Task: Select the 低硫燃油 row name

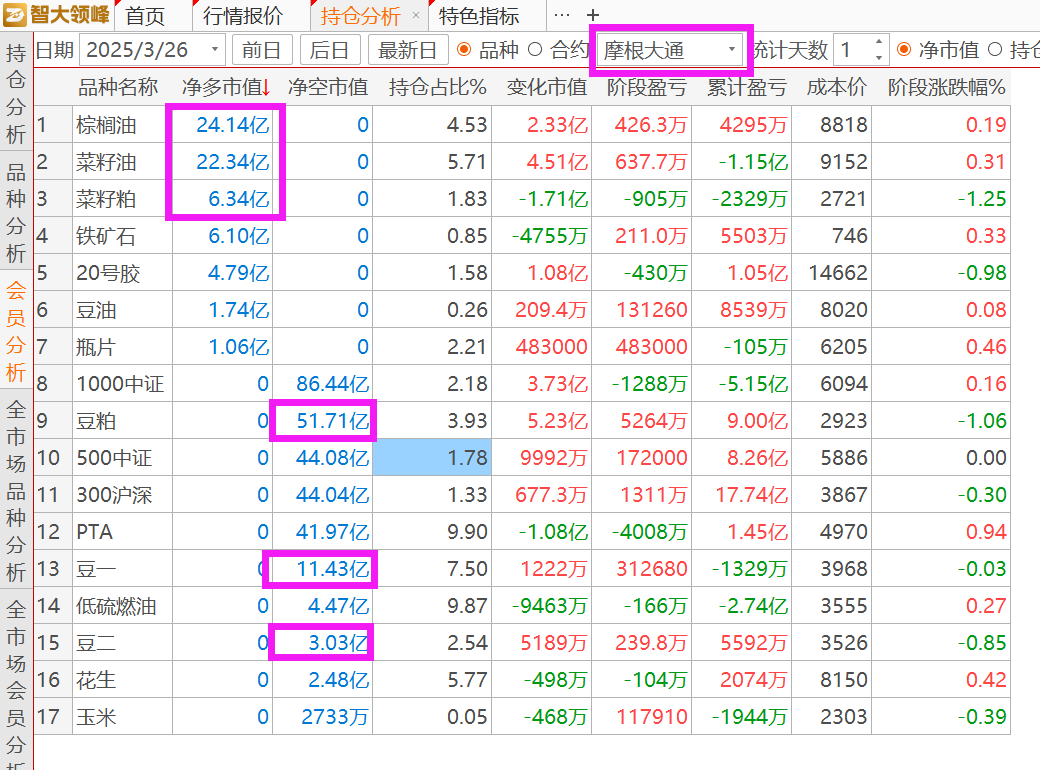Action: pyautogui.click(x=116, y=606)
